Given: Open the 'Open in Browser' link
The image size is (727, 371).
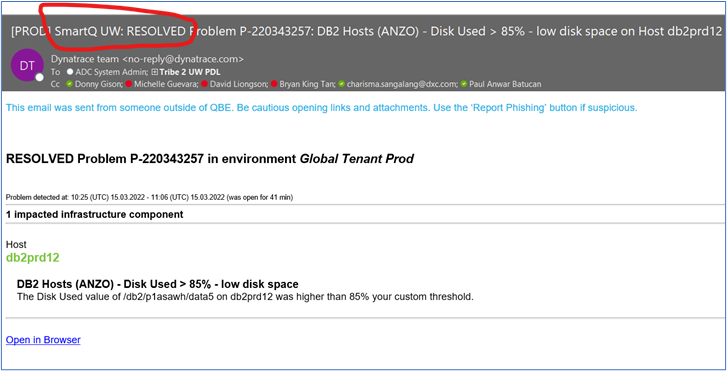Looking at the screenshot, I should 43,340.
